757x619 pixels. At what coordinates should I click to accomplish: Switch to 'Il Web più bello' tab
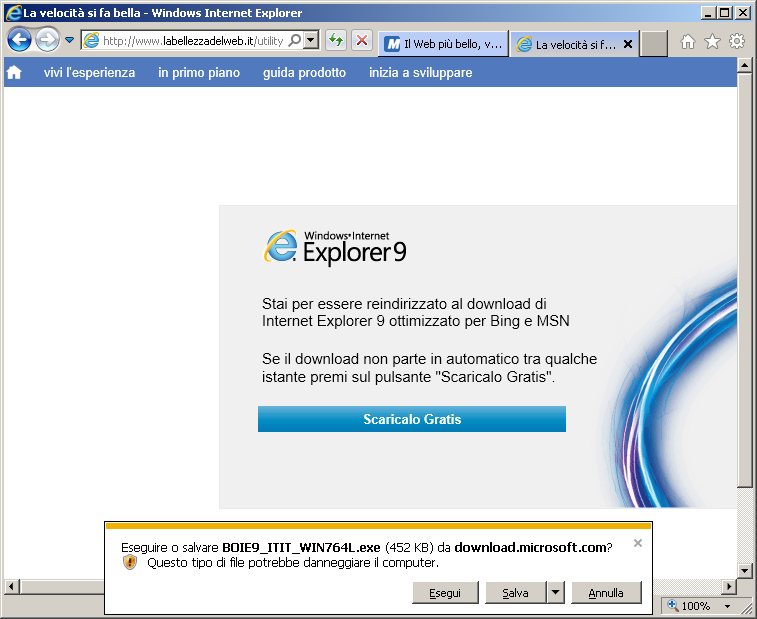coord(443,44)
